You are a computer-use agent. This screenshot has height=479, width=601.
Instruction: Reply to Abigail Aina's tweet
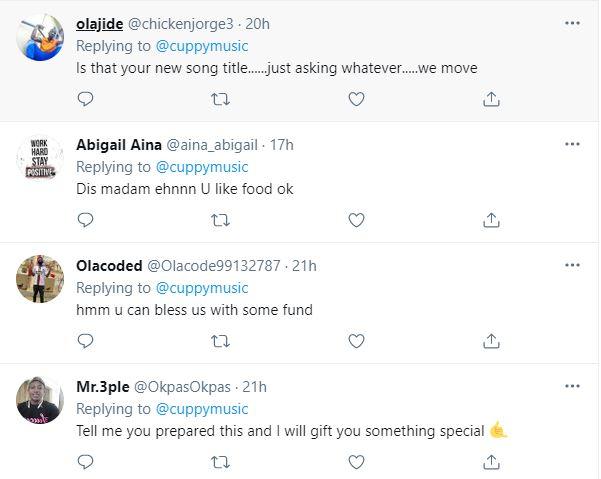86,220
